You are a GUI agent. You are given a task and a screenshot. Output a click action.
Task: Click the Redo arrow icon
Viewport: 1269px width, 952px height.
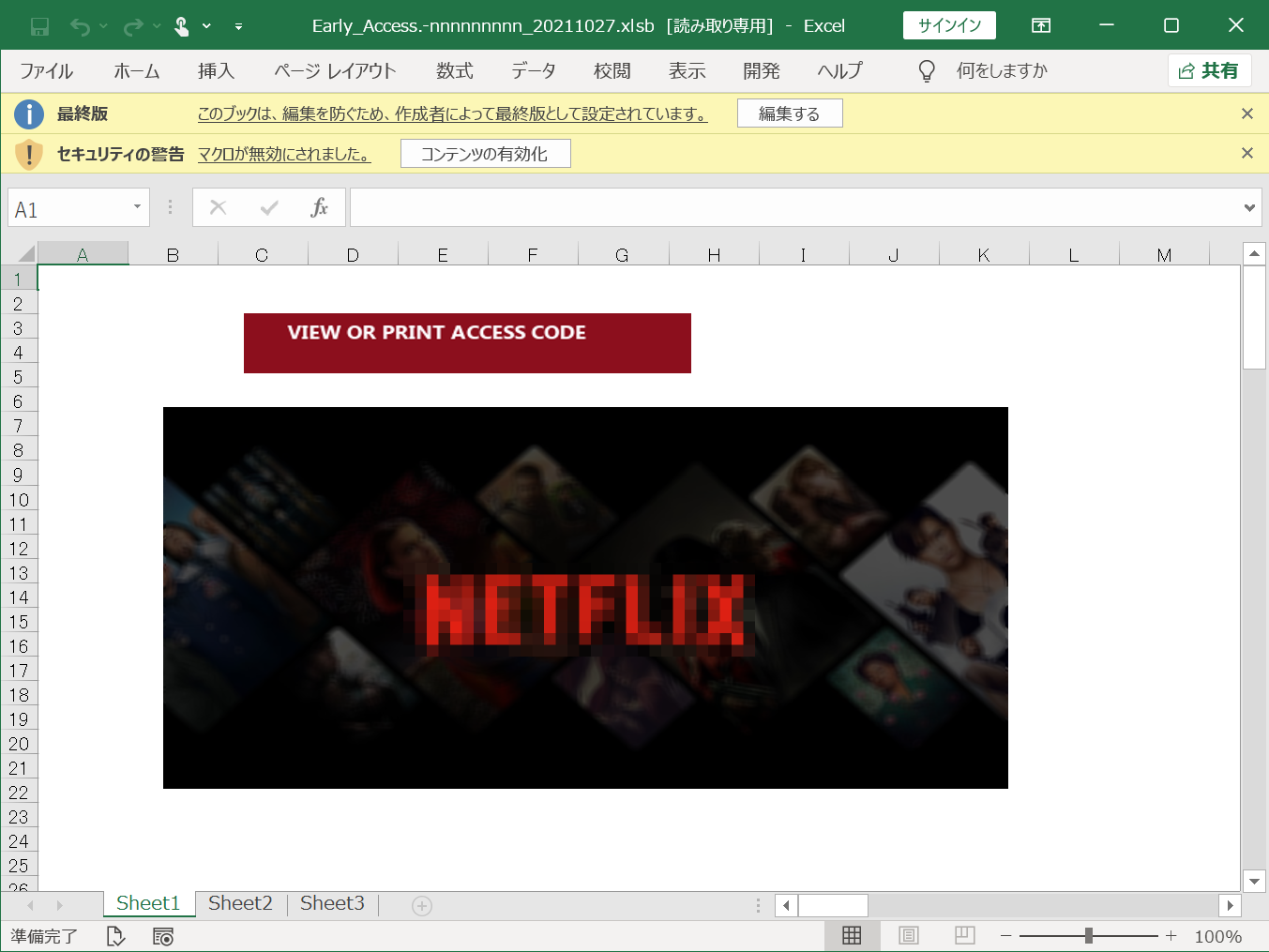coord(133,26)
